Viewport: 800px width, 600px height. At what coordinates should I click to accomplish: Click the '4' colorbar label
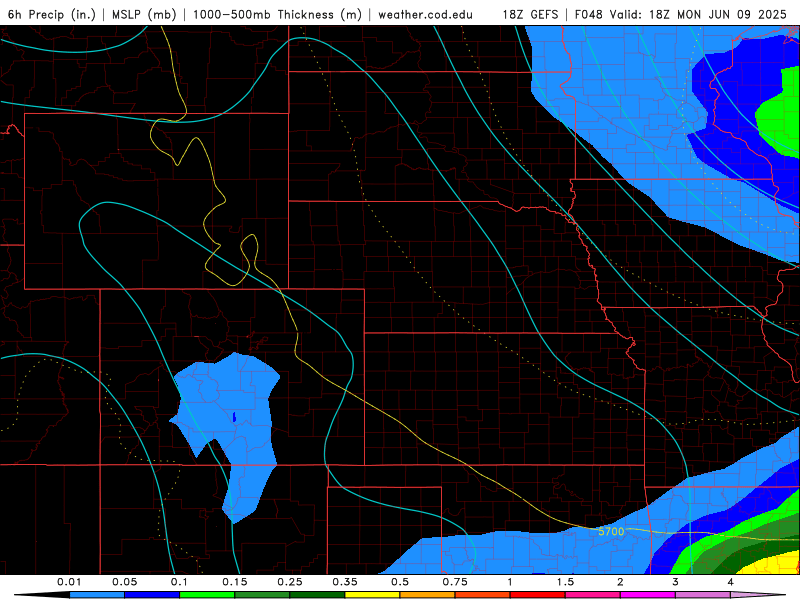731,582
